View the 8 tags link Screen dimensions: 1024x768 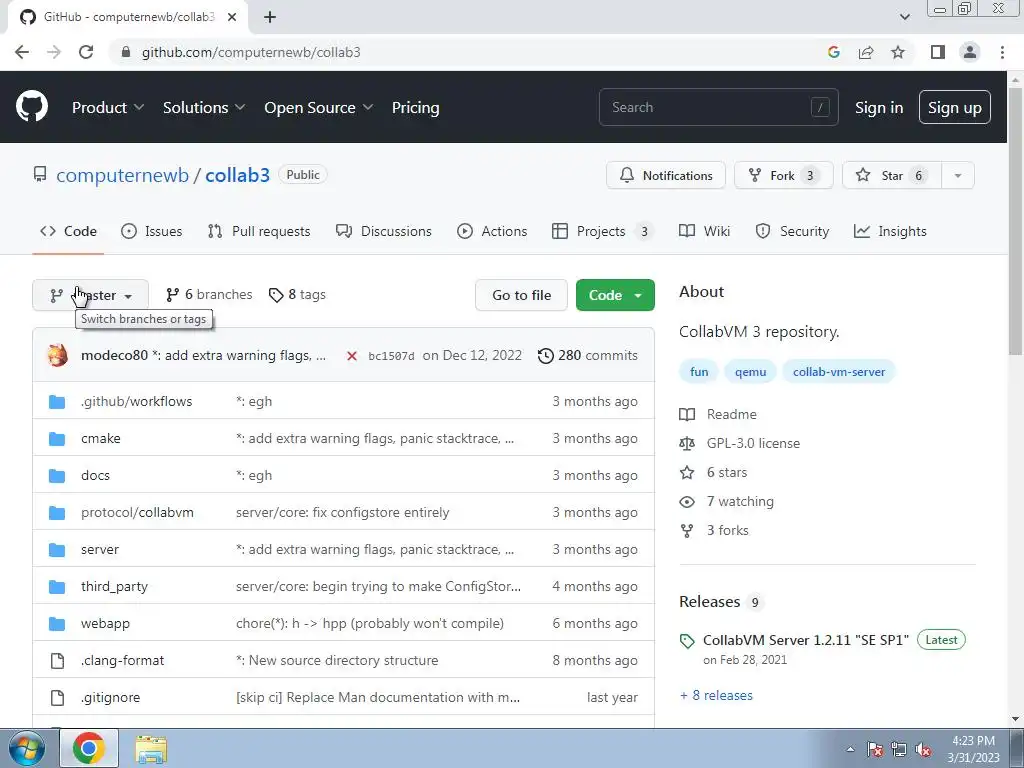tap(297, 295)
